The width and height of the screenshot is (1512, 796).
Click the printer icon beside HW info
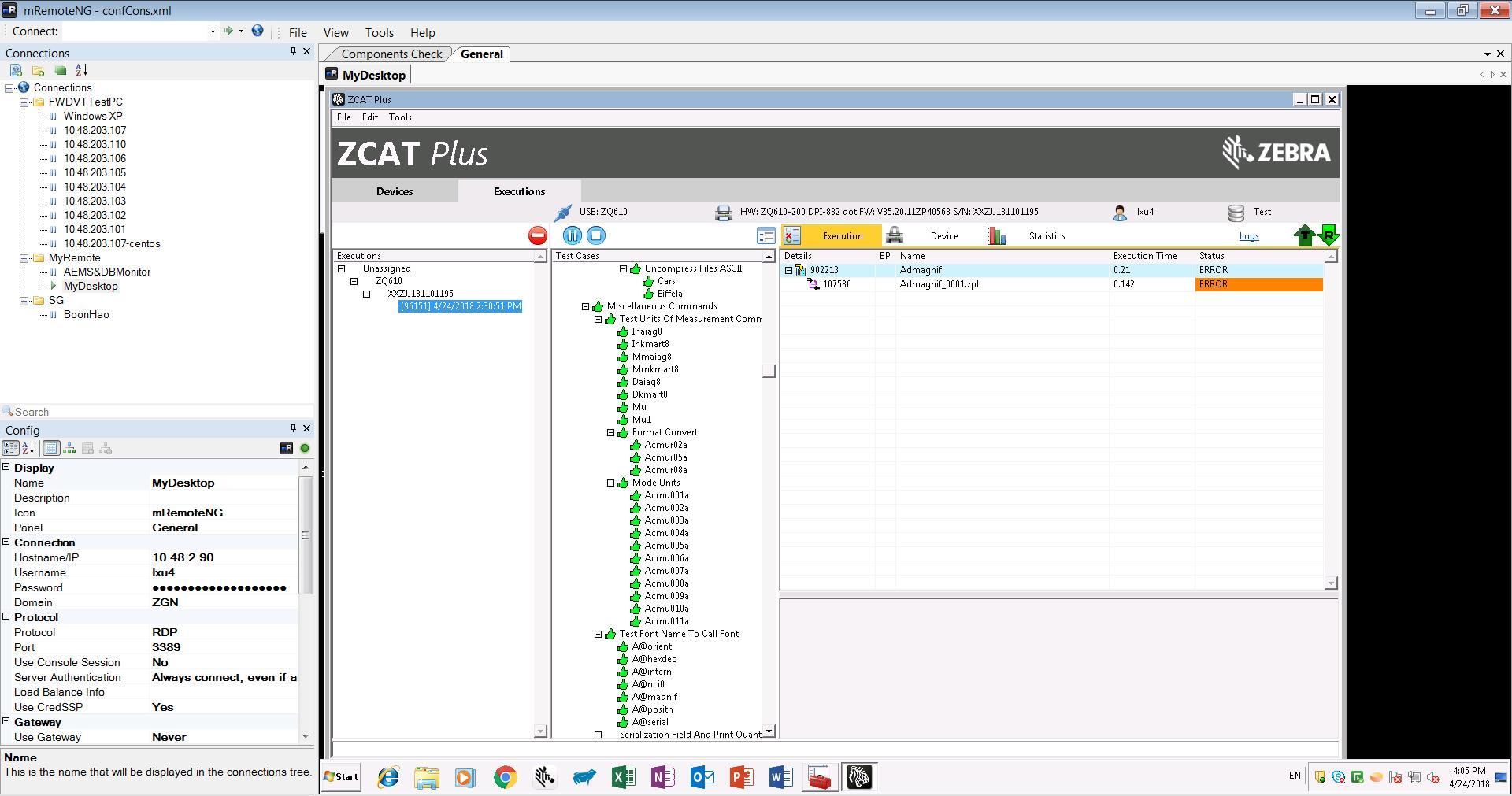[724, 213]
